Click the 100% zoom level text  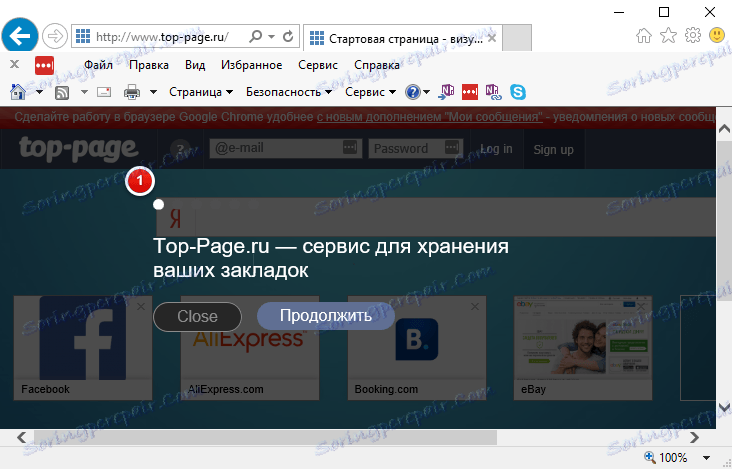(x=673, y=457)
